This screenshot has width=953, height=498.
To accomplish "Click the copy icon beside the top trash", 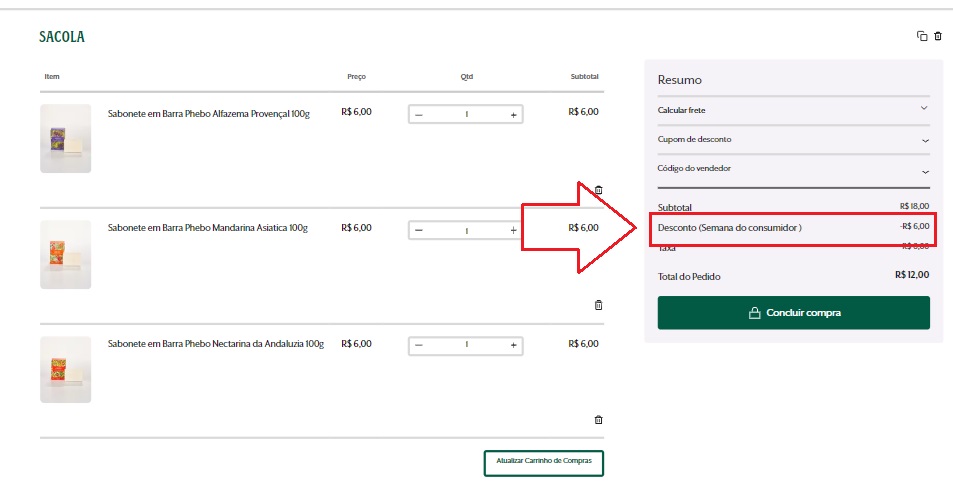I will coord(922,37).
